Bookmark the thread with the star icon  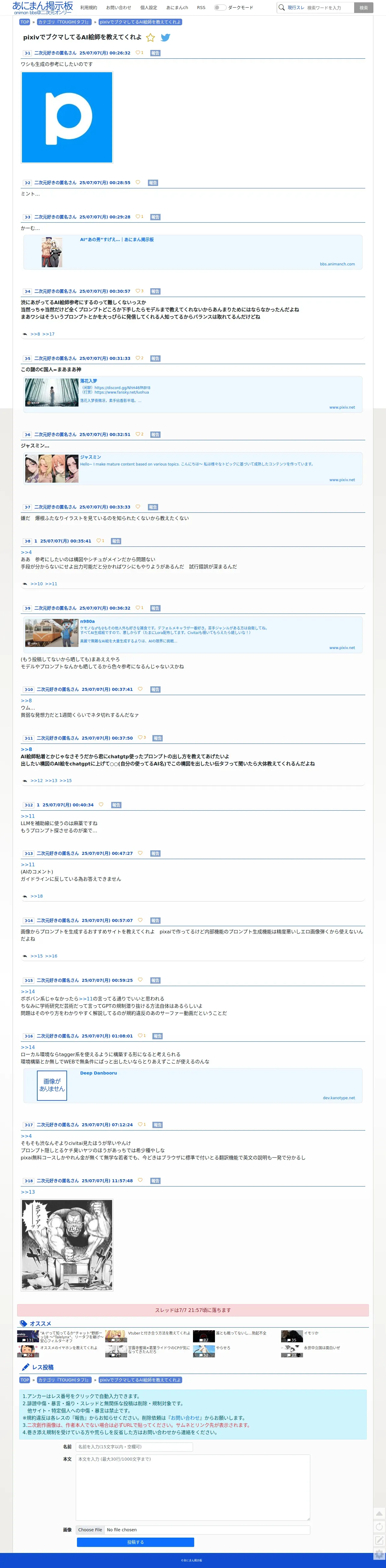151,38
